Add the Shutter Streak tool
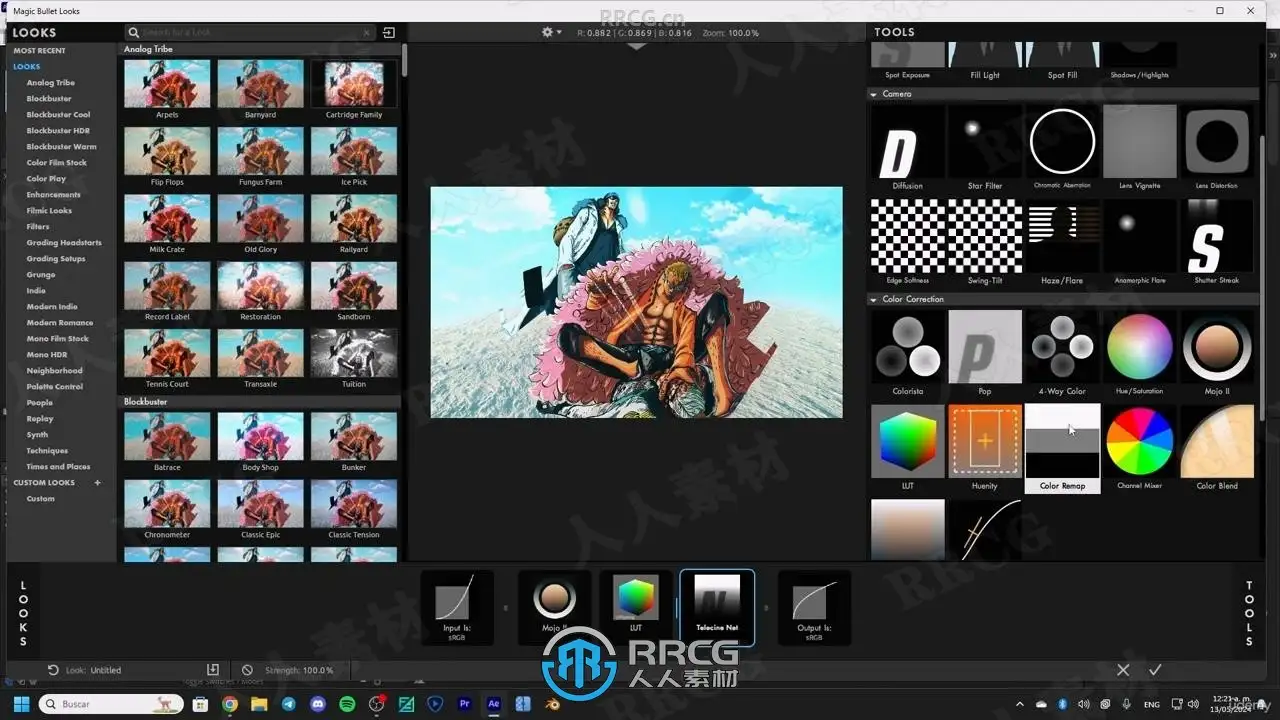 click(x=1217, y=243)
